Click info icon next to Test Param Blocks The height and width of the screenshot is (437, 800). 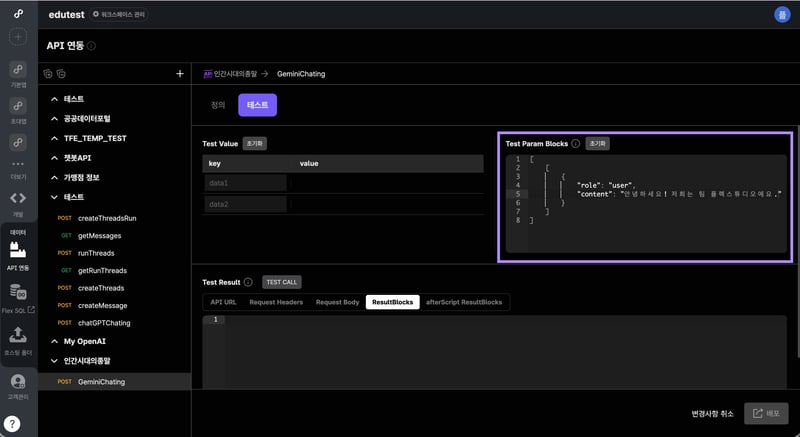(576, 144)
